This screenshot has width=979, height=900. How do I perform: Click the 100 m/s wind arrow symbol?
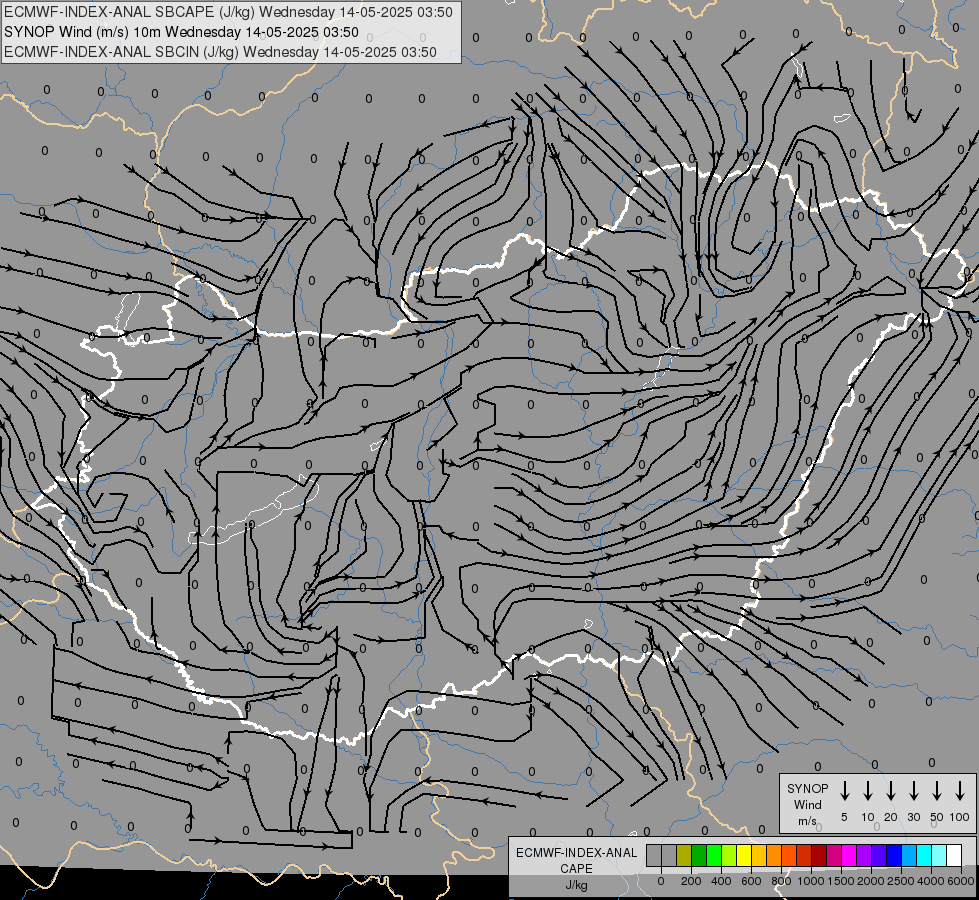coord(960,791)
